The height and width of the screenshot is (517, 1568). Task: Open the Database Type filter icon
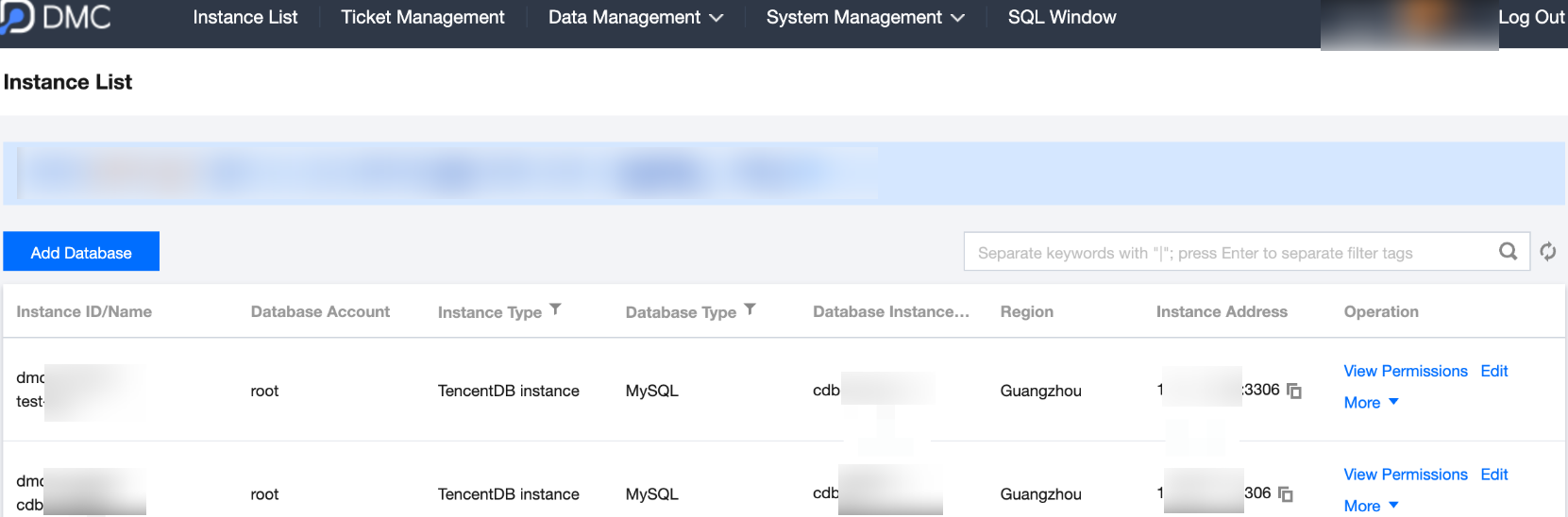(x=750, y=309)
